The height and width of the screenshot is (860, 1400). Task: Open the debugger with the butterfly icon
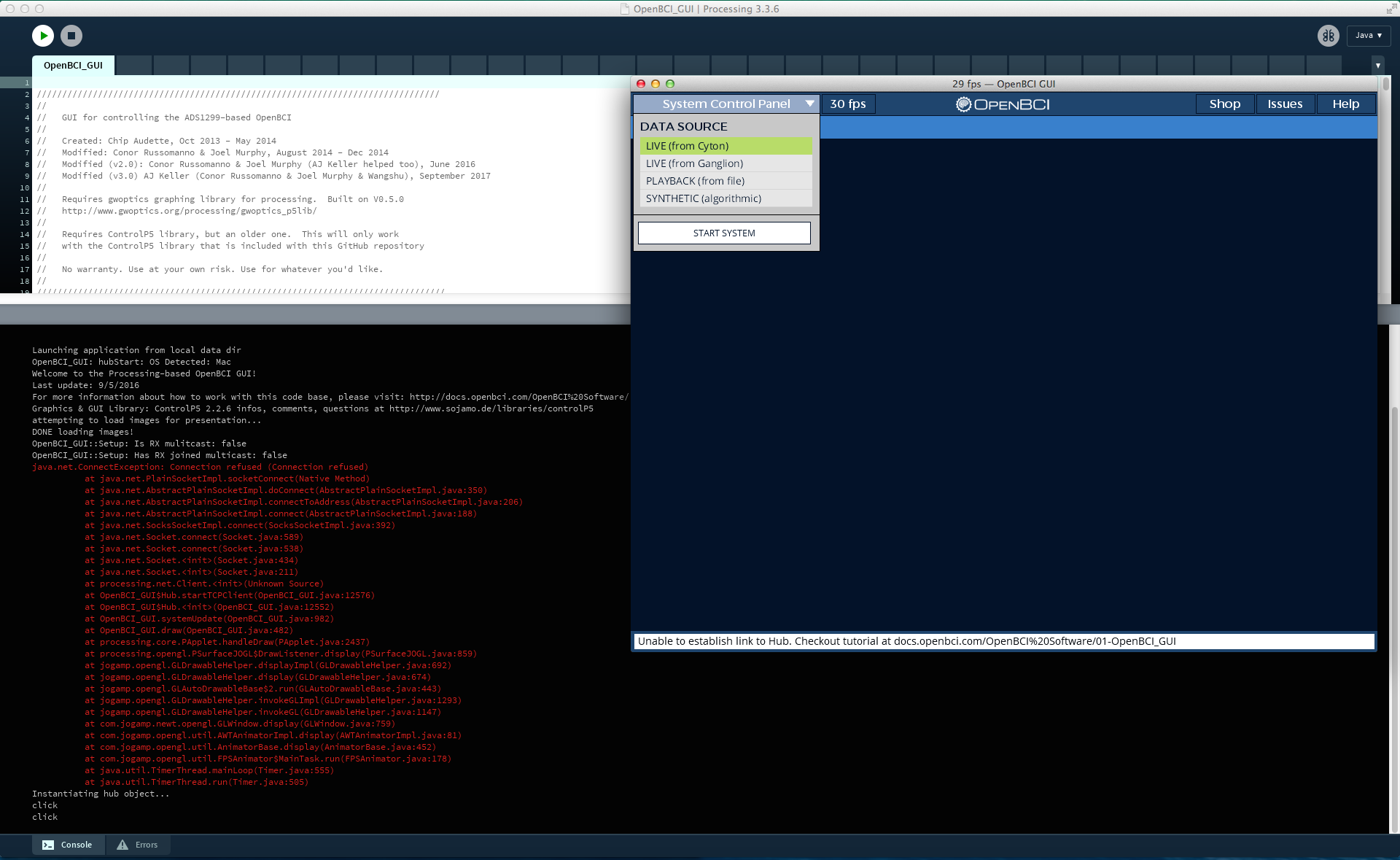point(1329,35)
